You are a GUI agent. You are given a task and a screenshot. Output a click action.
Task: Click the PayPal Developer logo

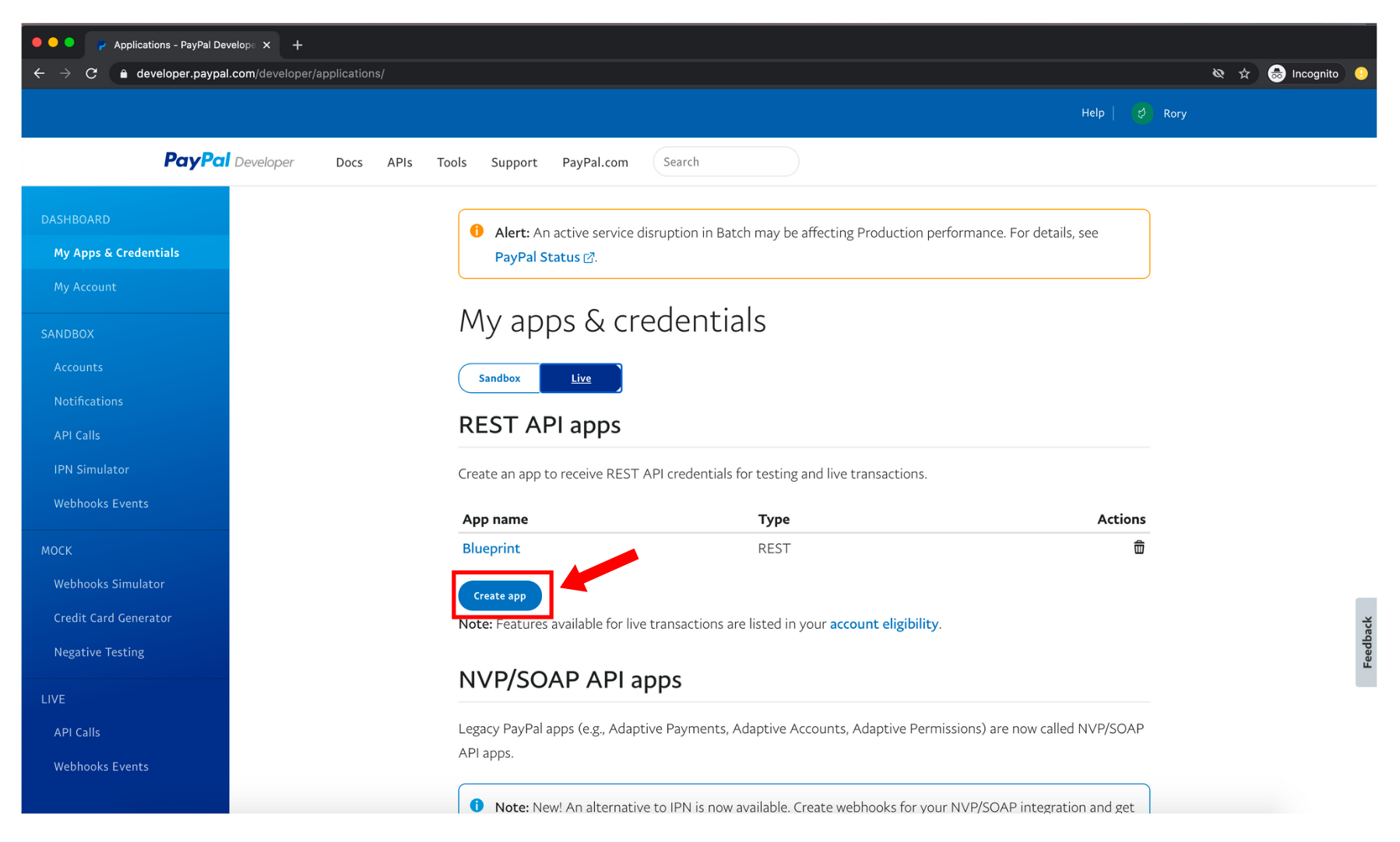[x=229, y=161]
